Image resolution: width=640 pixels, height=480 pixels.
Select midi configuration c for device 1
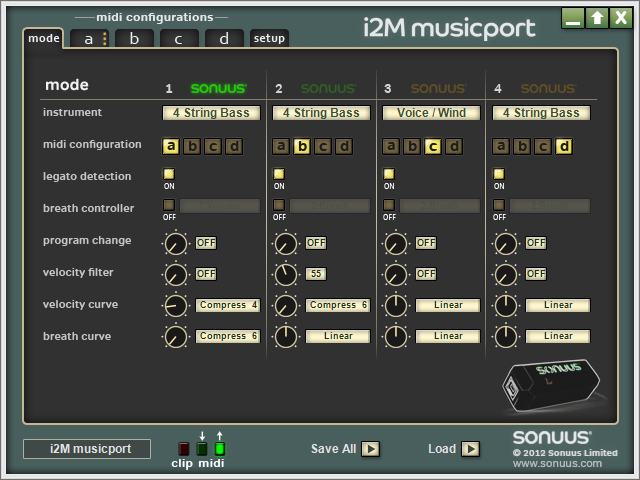point(213,146)
